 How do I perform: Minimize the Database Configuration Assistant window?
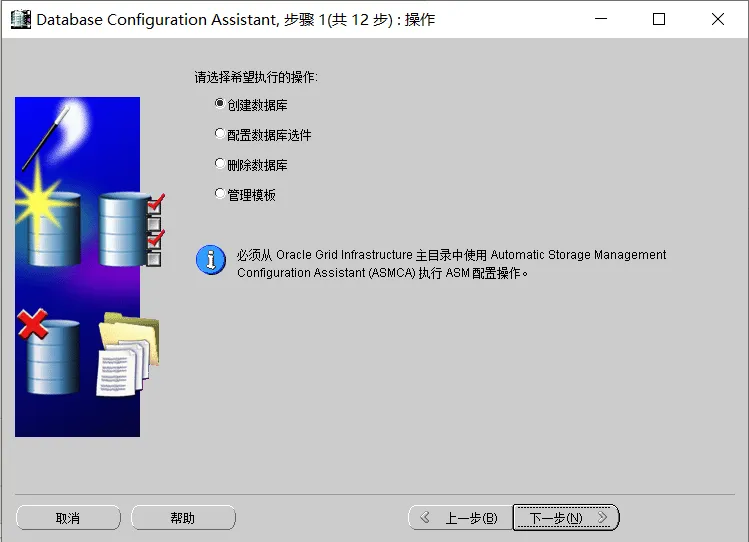601,19
